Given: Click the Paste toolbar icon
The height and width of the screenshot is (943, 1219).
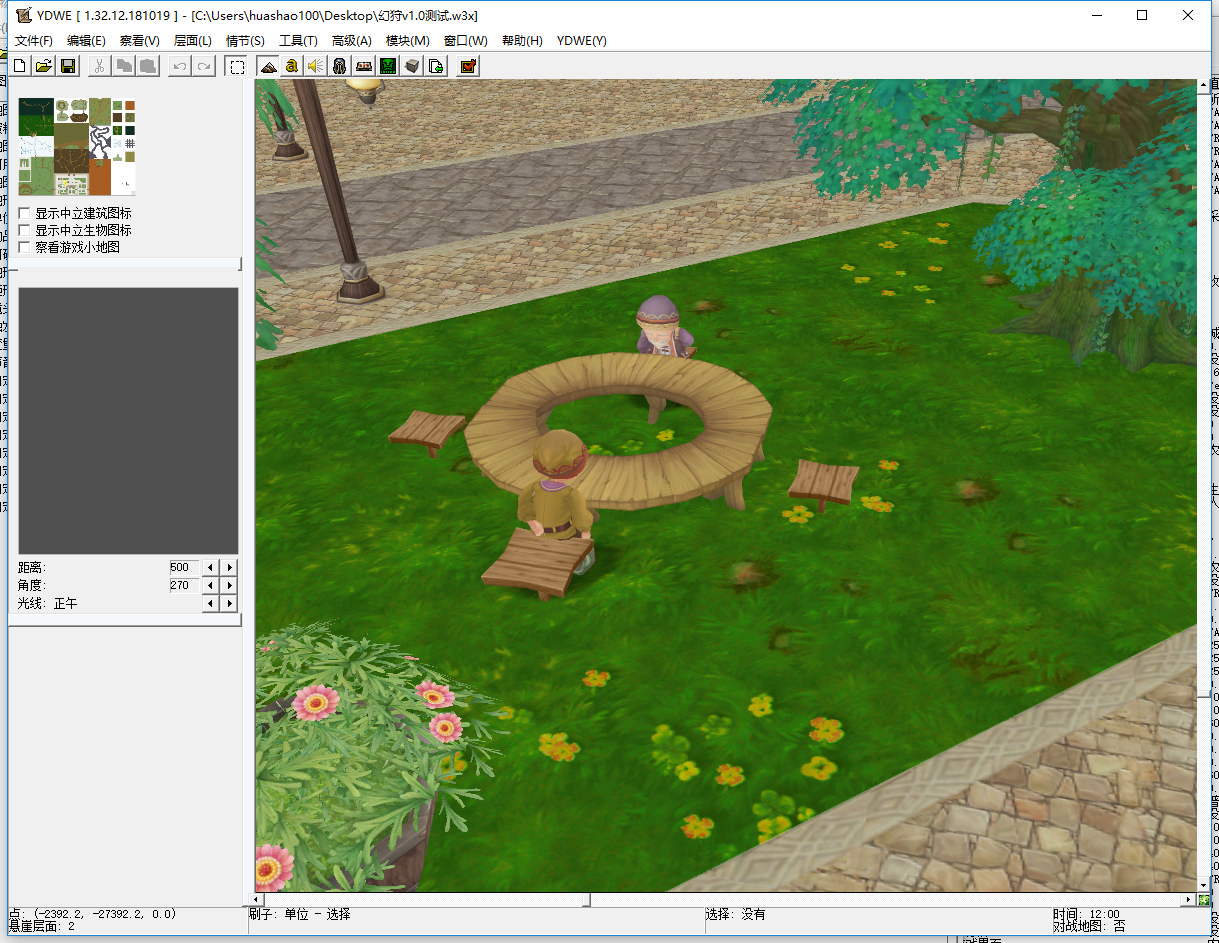Looking at the screenshot, I should tap(148, 66).
